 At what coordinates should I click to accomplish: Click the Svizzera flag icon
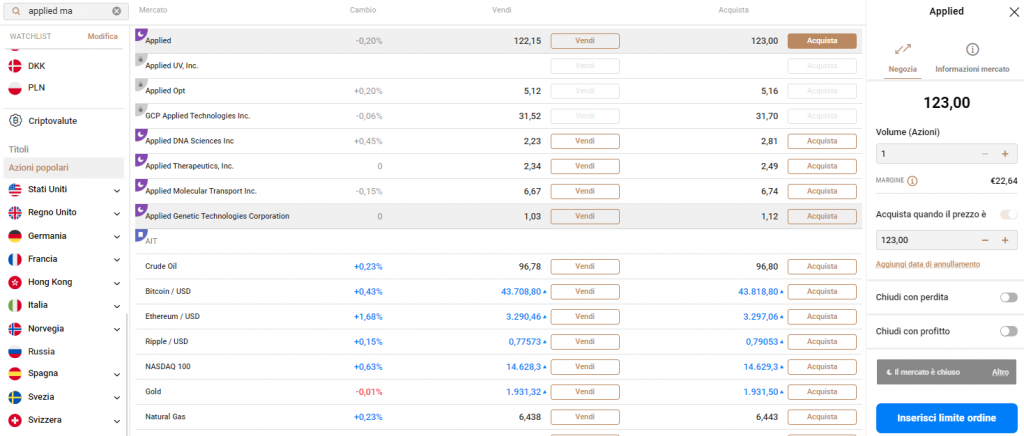15,420
